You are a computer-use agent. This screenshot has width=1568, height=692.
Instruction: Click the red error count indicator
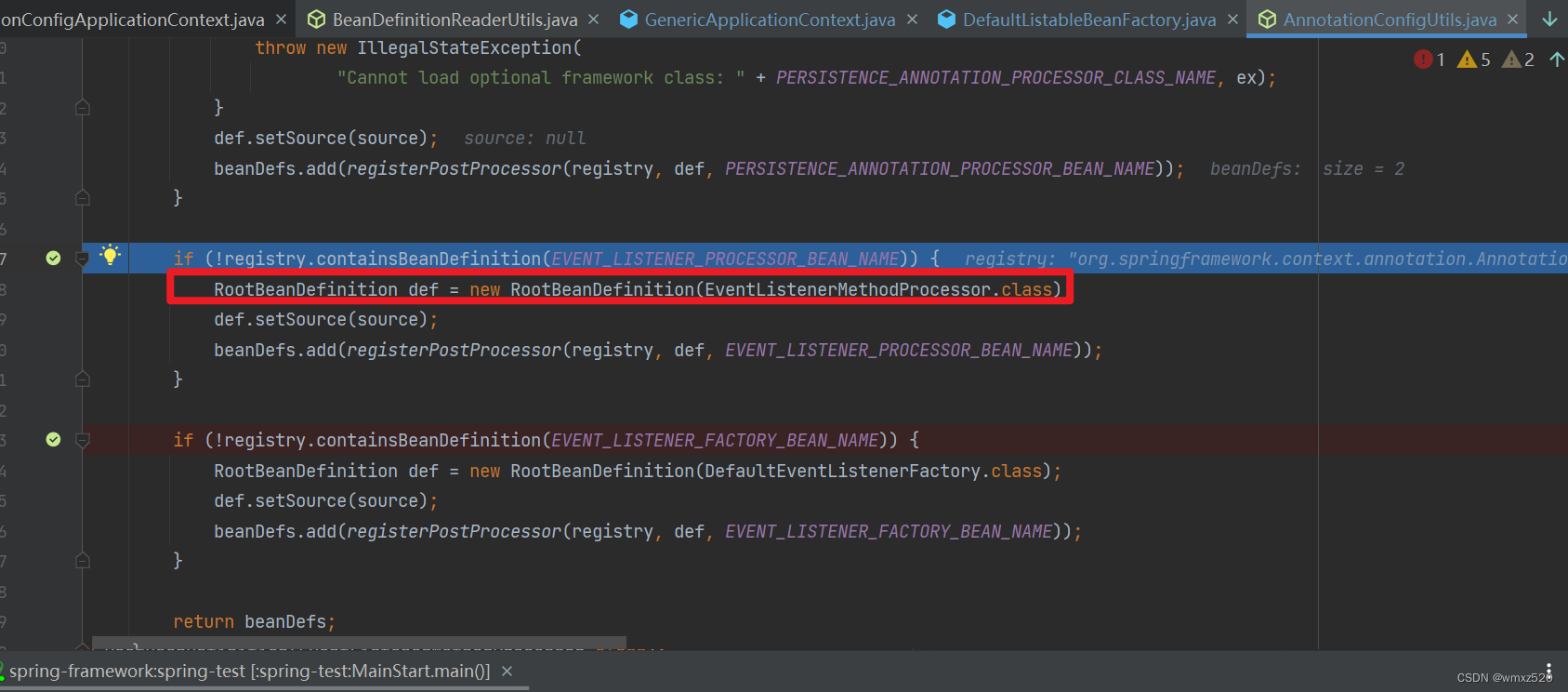1430,60
